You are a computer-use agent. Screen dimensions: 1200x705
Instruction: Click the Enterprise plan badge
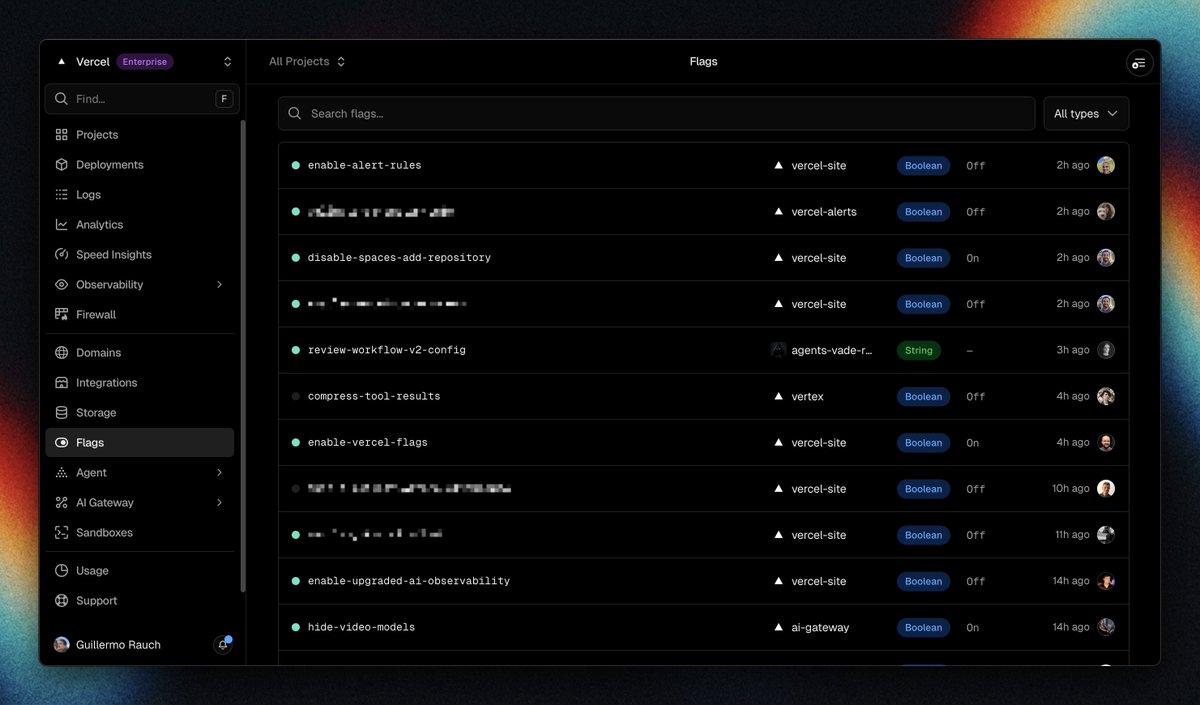click(145, 62)
